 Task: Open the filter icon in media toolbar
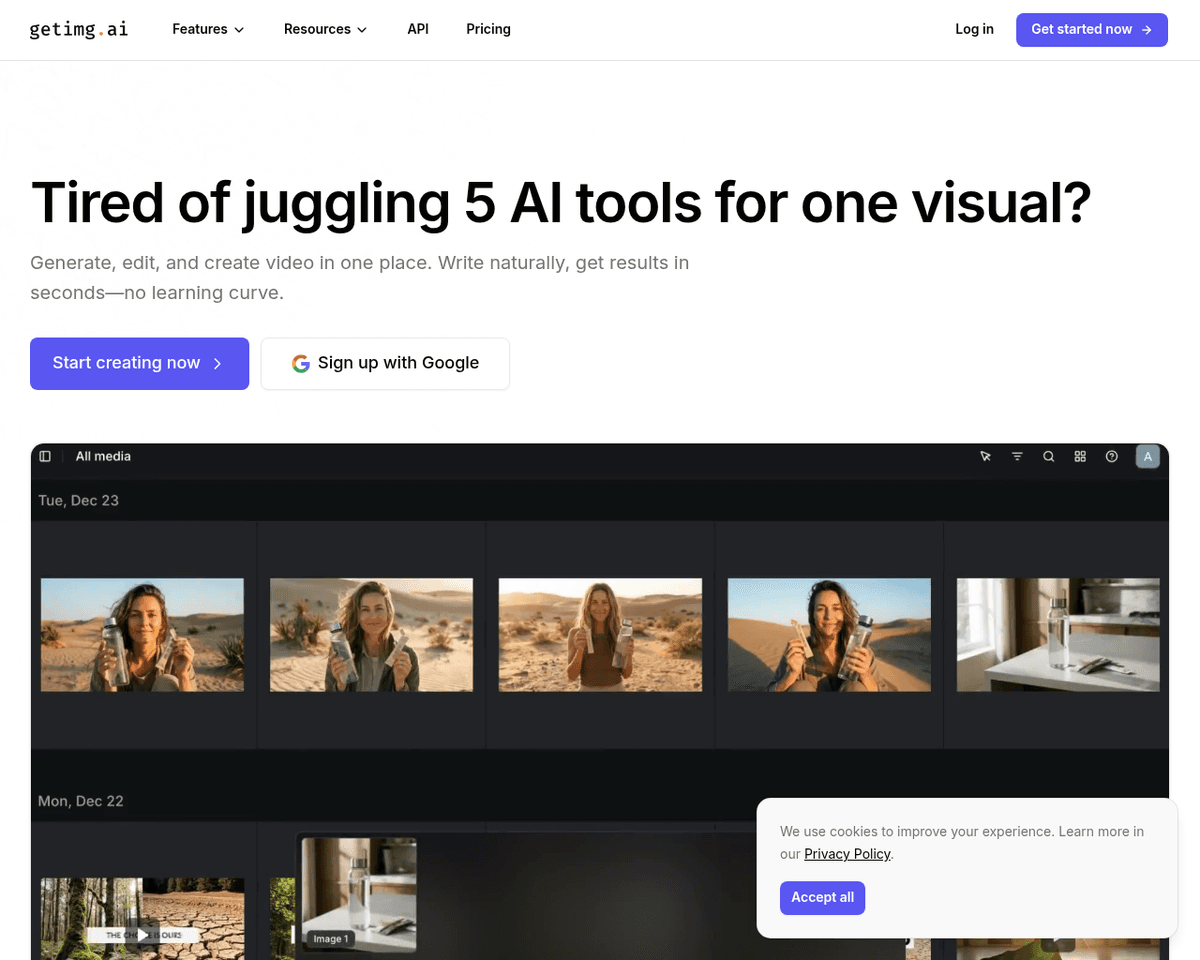(x=1017, y=456)
